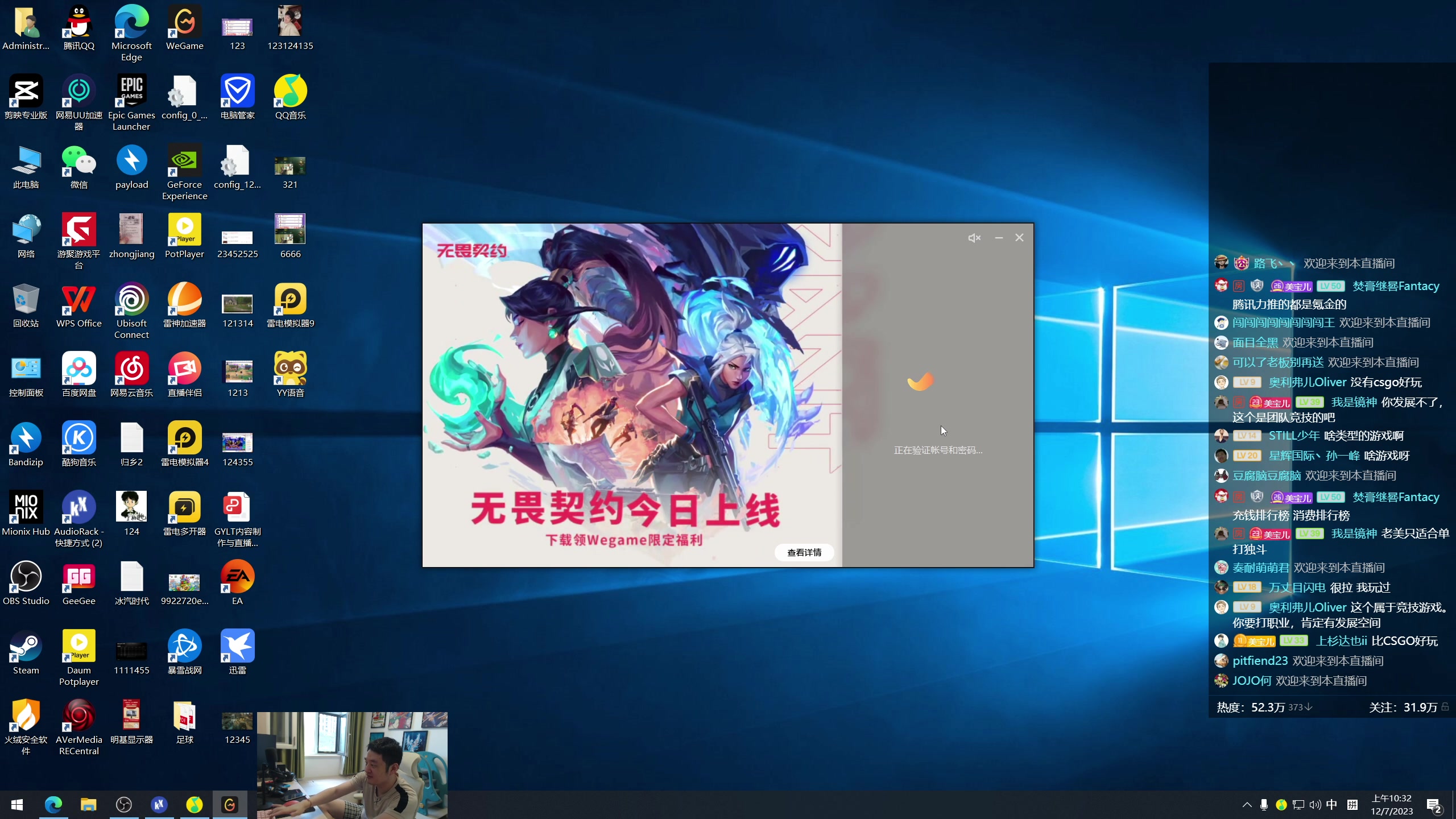Select the Daum Potplayer desktop icon
The width and height of the screenshot is (1456, 819).
point(79,657)
